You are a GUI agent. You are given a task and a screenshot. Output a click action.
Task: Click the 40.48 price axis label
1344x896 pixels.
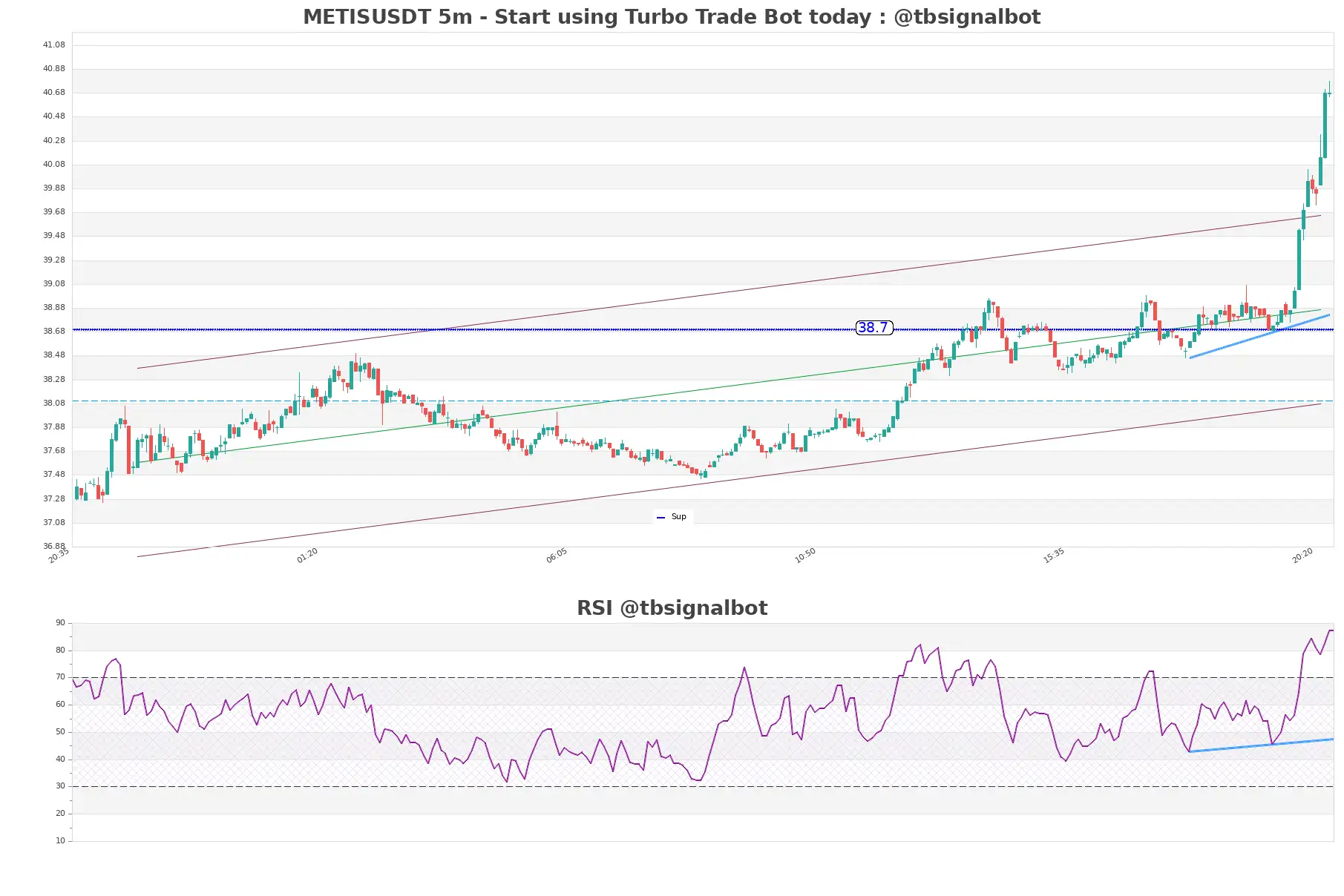pos(53,116)
